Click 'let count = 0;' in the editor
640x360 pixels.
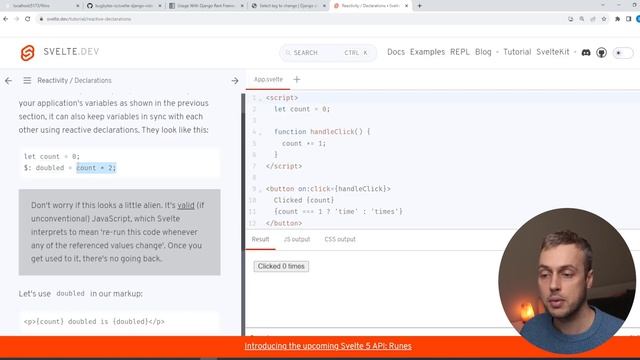(x=302, y=109)
